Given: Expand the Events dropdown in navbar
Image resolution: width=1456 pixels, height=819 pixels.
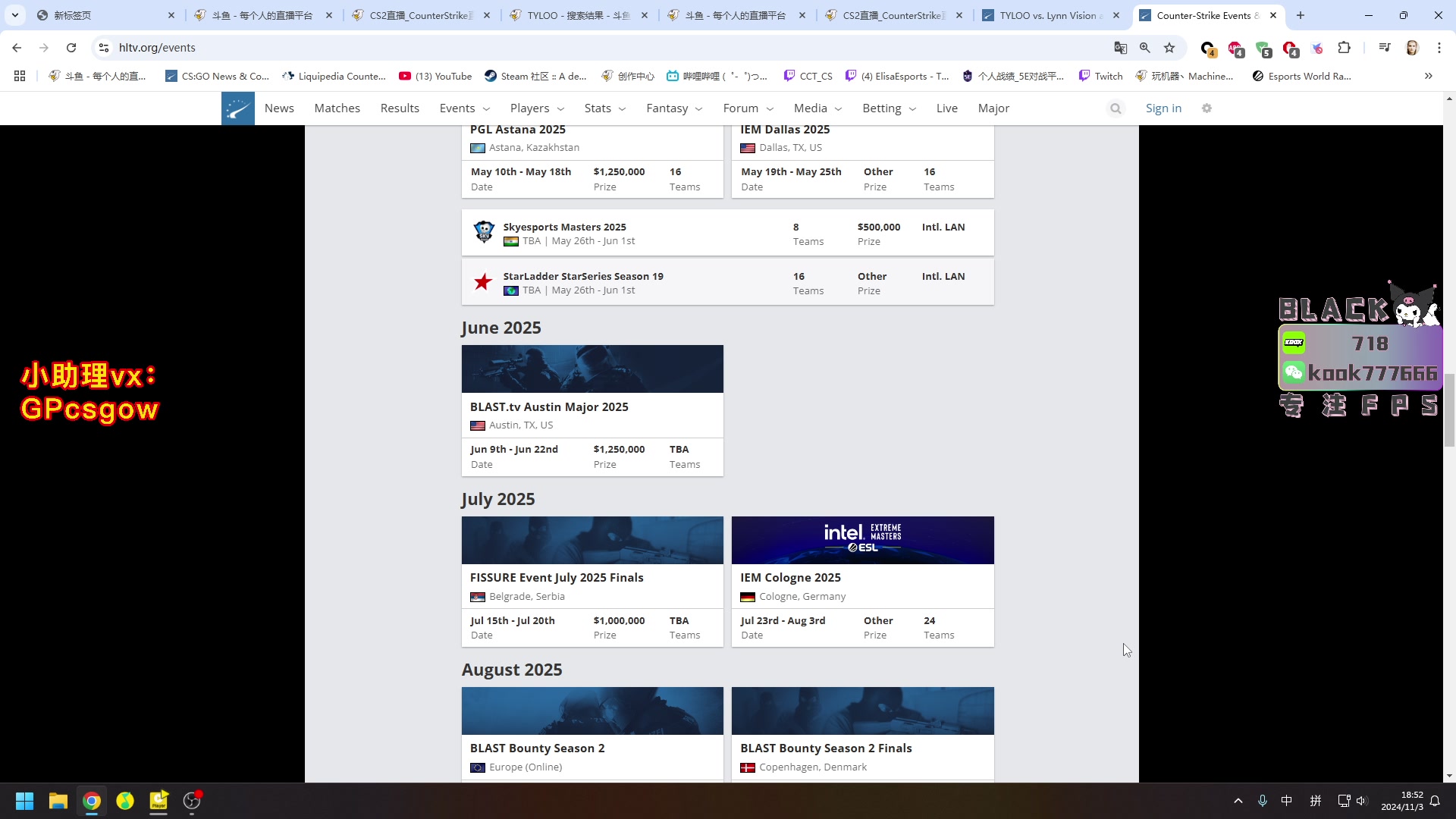Looking at the screenshot, I should 465,108.
